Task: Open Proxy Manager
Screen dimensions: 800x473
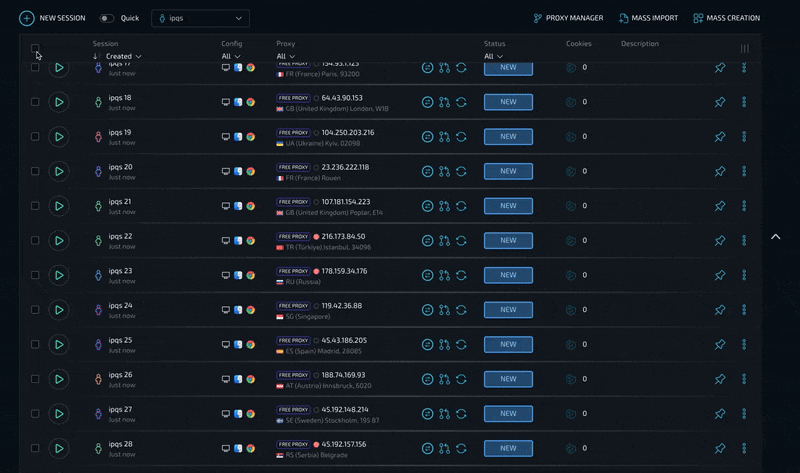Action: [568, 18]
